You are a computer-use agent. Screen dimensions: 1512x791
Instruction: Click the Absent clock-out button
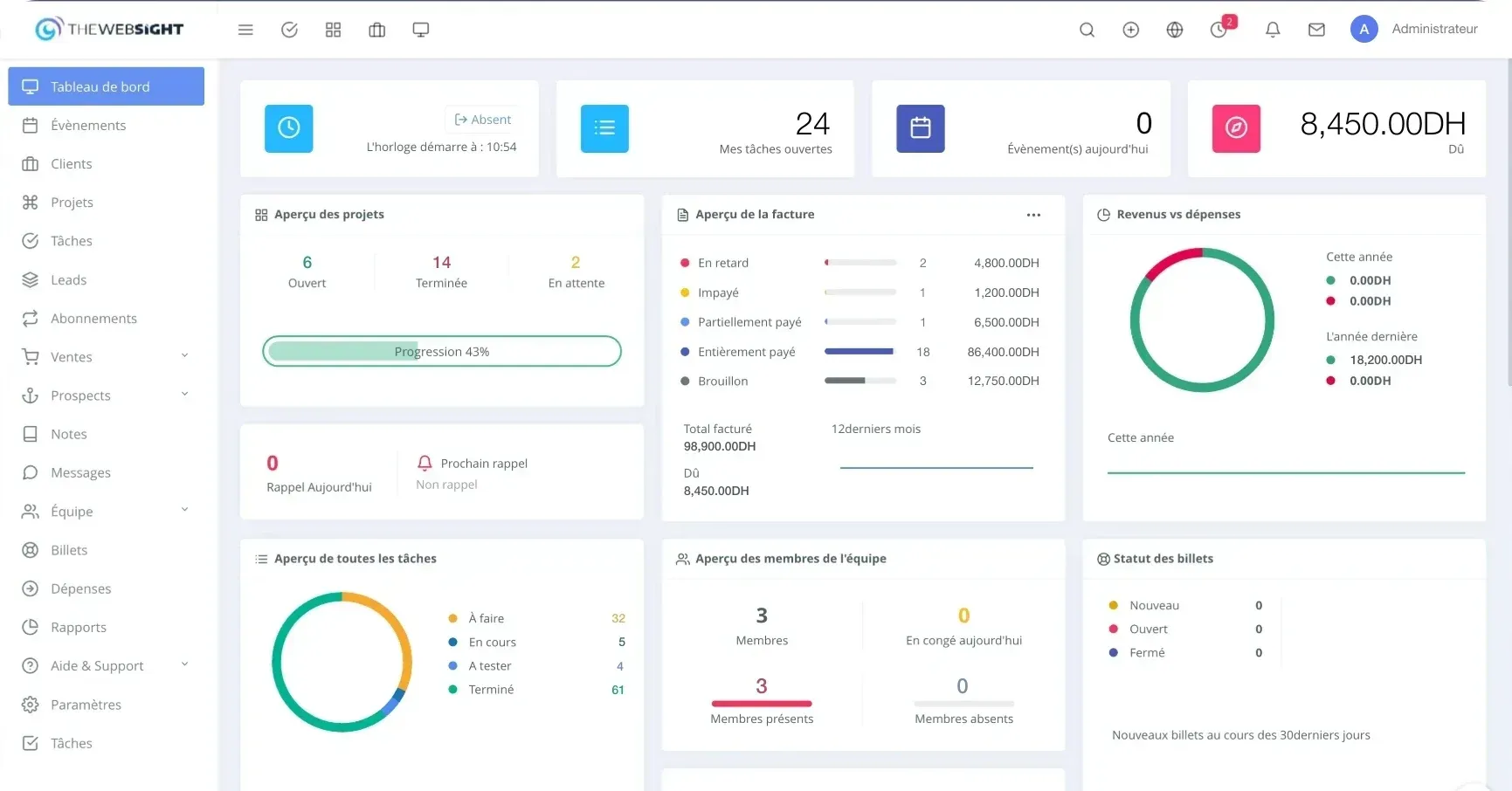pos(483,120)
